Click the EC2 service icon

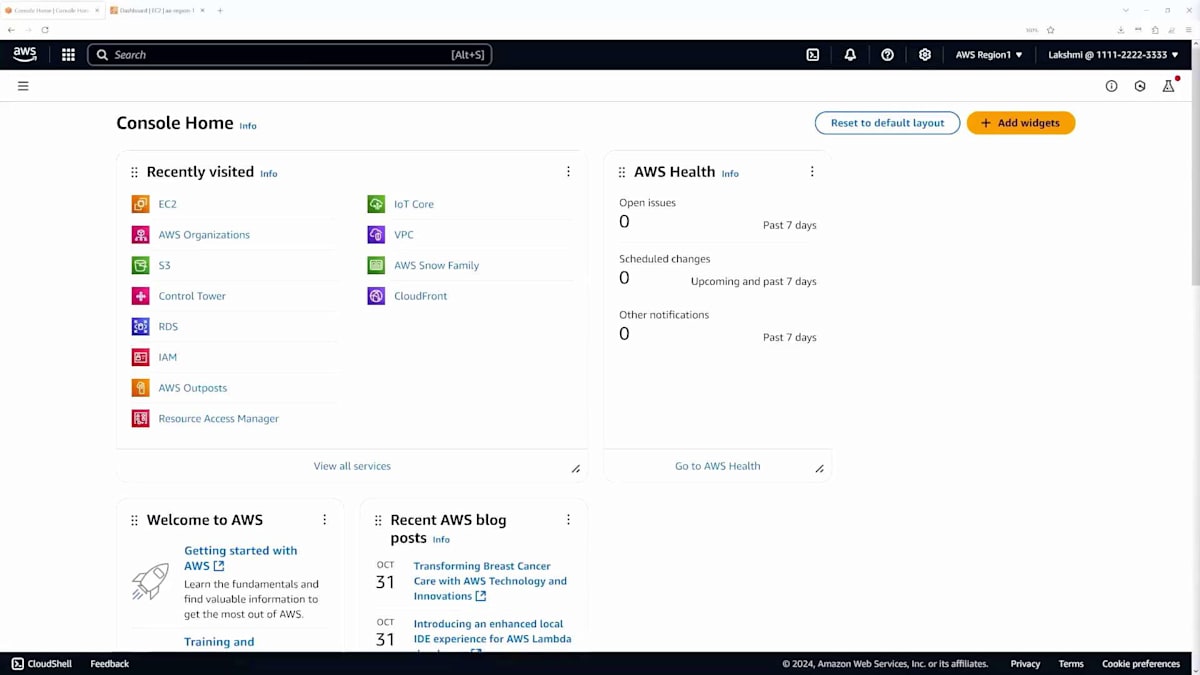[x=140, y=204]
